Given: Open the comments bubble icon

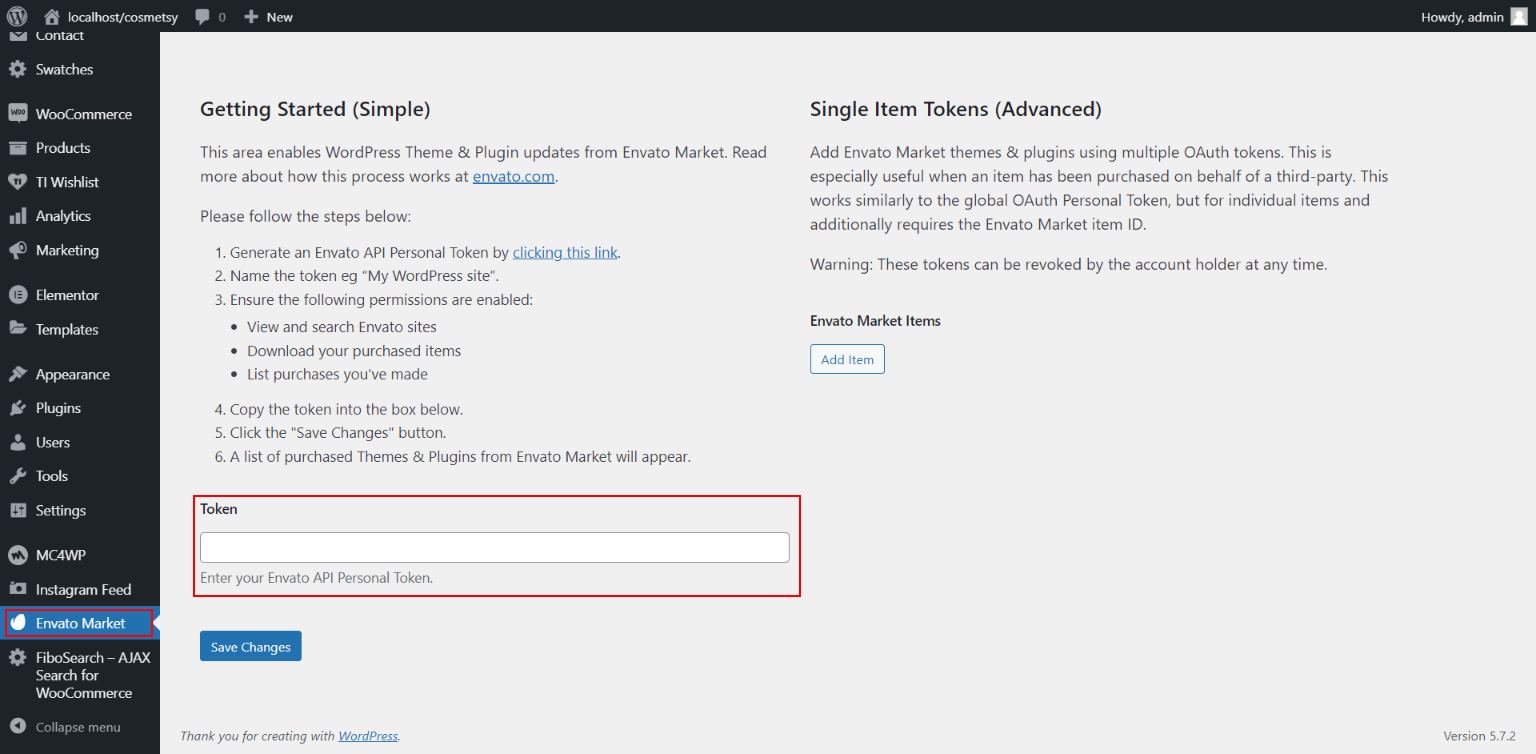Looking at the screenshot, I should [x=203, y=17].
